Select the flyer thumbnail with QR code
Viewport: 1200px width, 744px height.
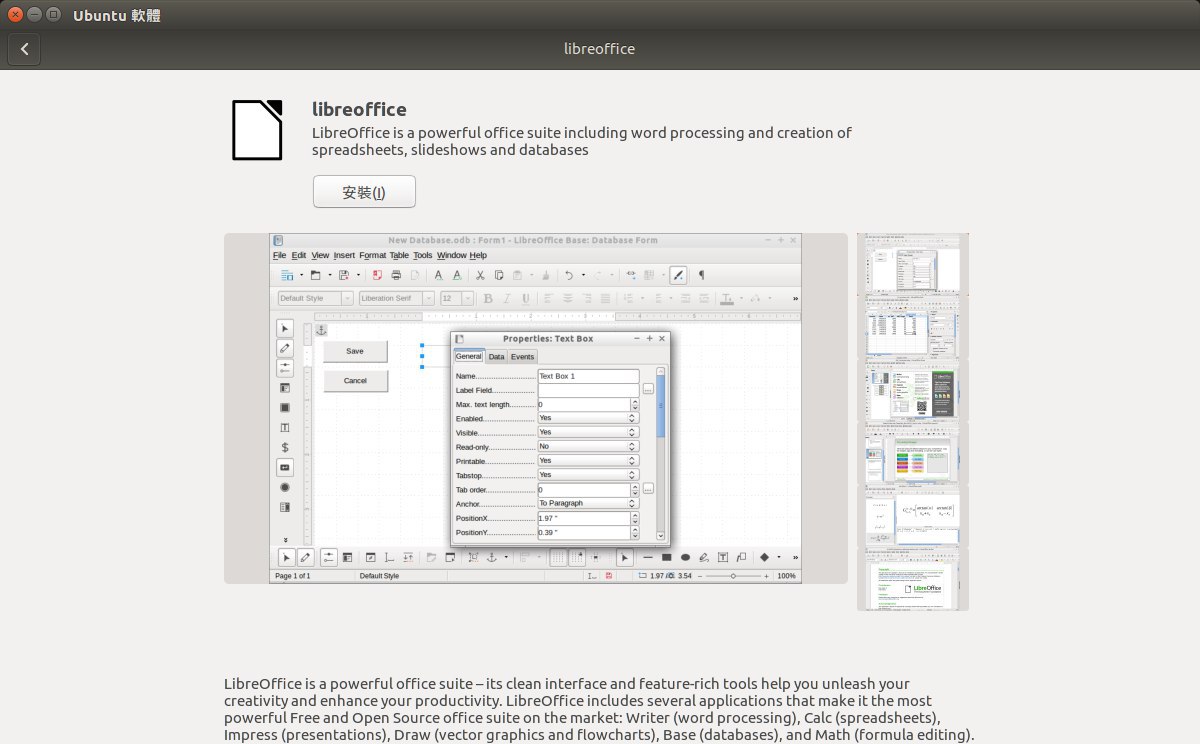point(912,389)
